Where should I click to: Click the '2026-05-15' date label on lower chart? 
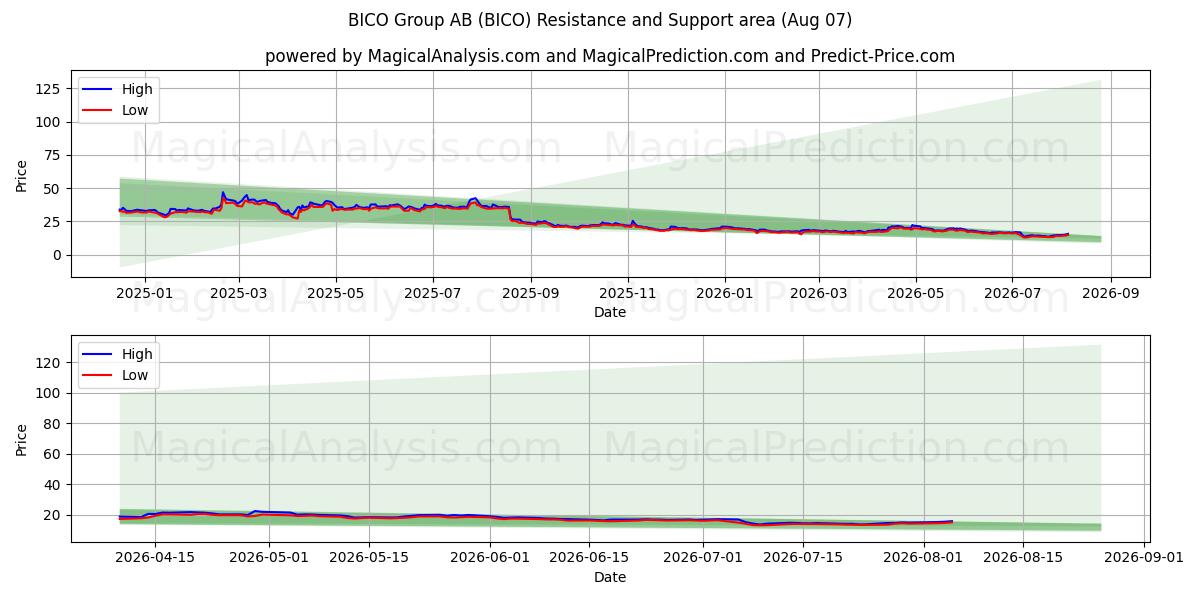[x=369, y=559]
